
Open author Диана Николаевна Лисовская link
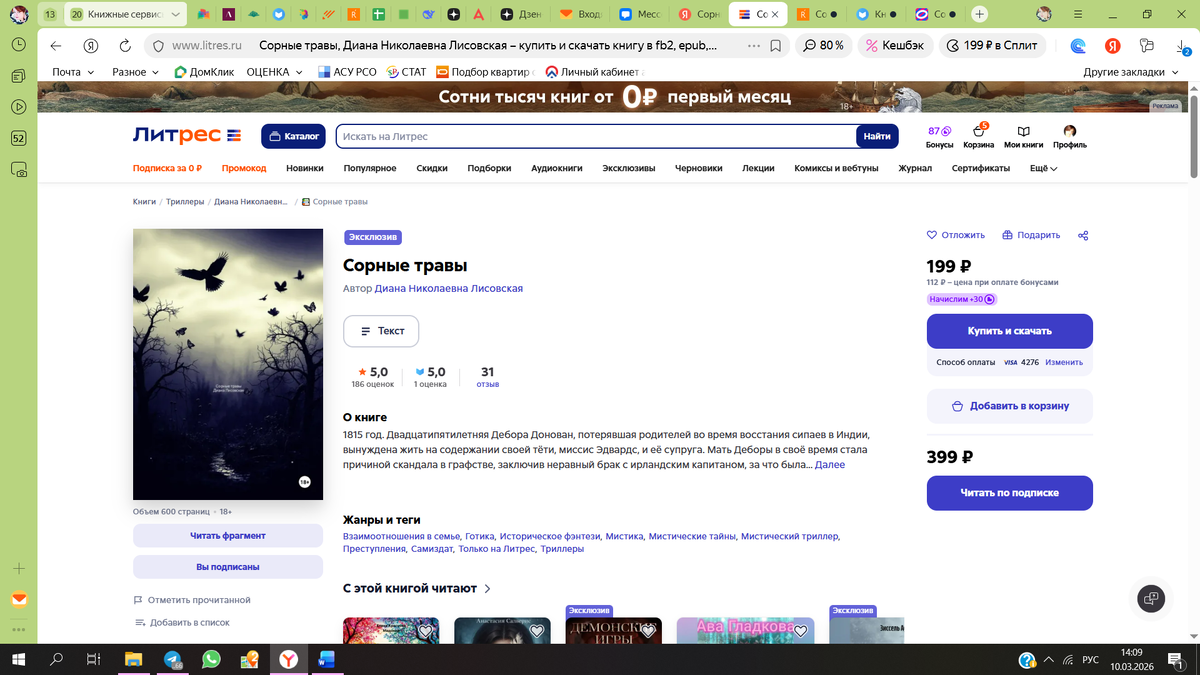[x=449, y=288]
